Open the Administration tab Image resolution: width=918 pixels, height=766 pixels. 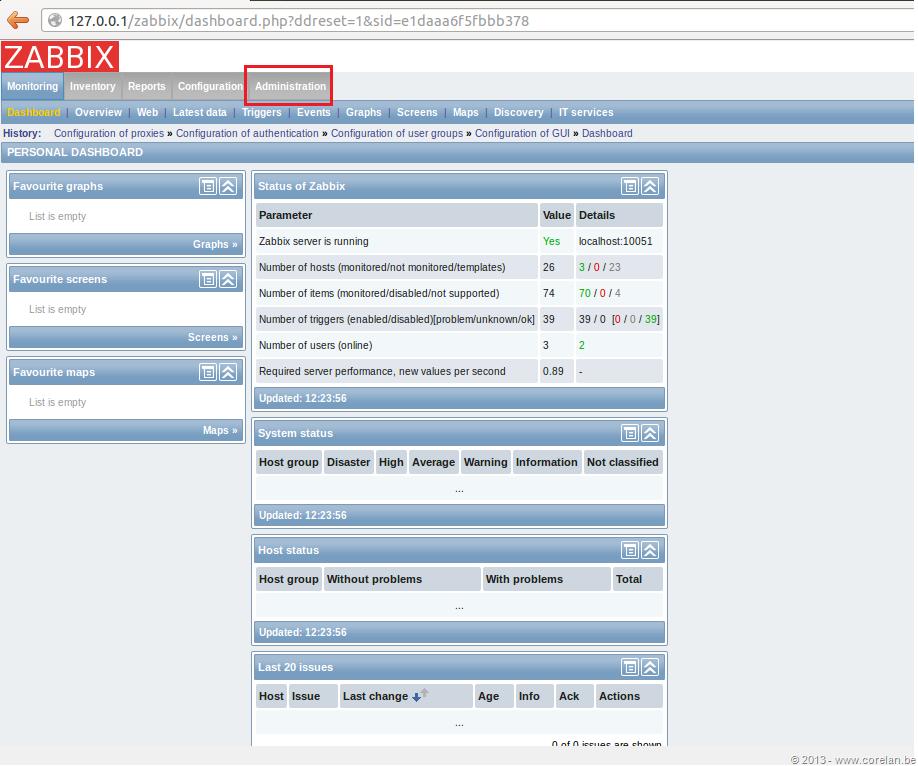point(290,86)
